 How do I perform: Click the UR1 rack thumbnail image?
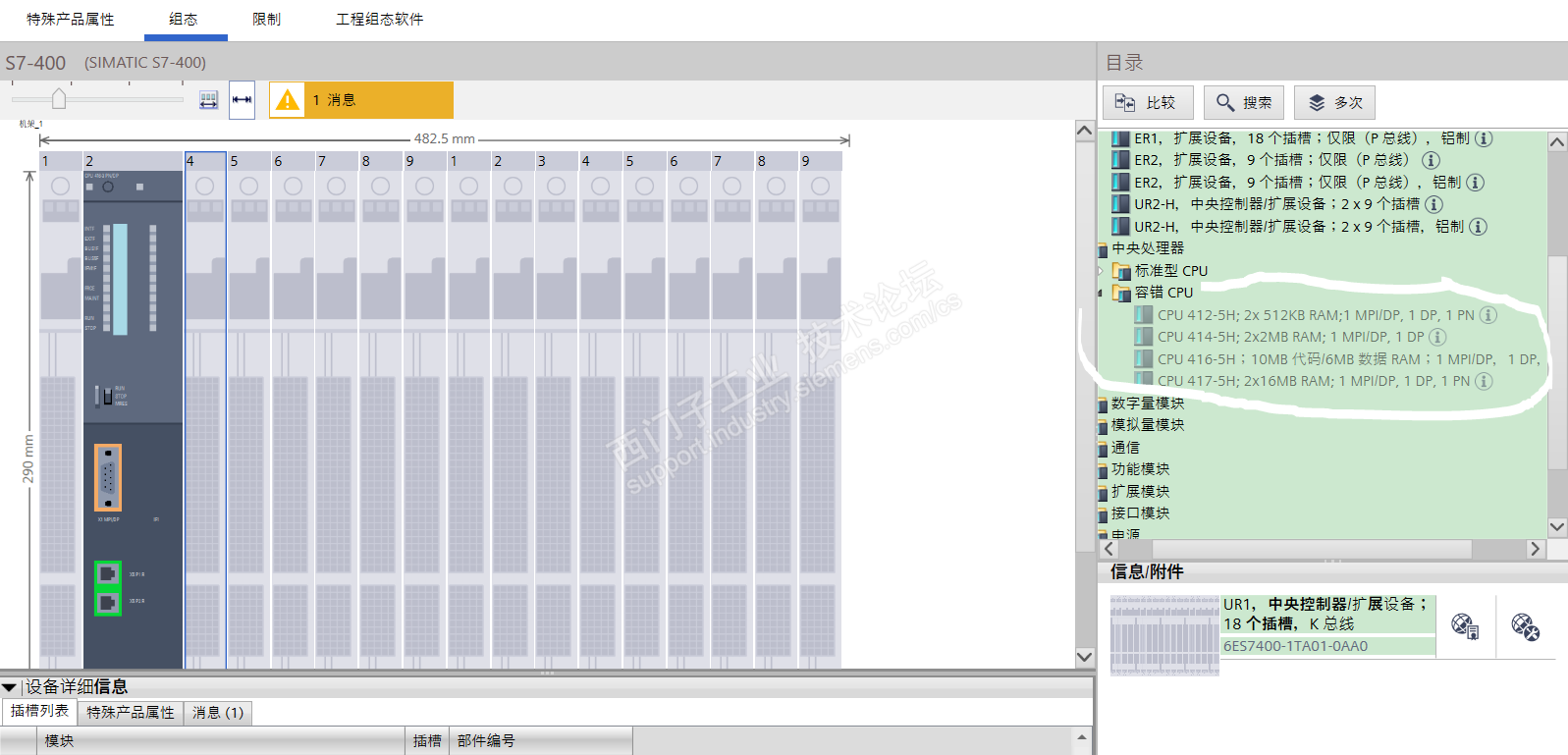1164,635
